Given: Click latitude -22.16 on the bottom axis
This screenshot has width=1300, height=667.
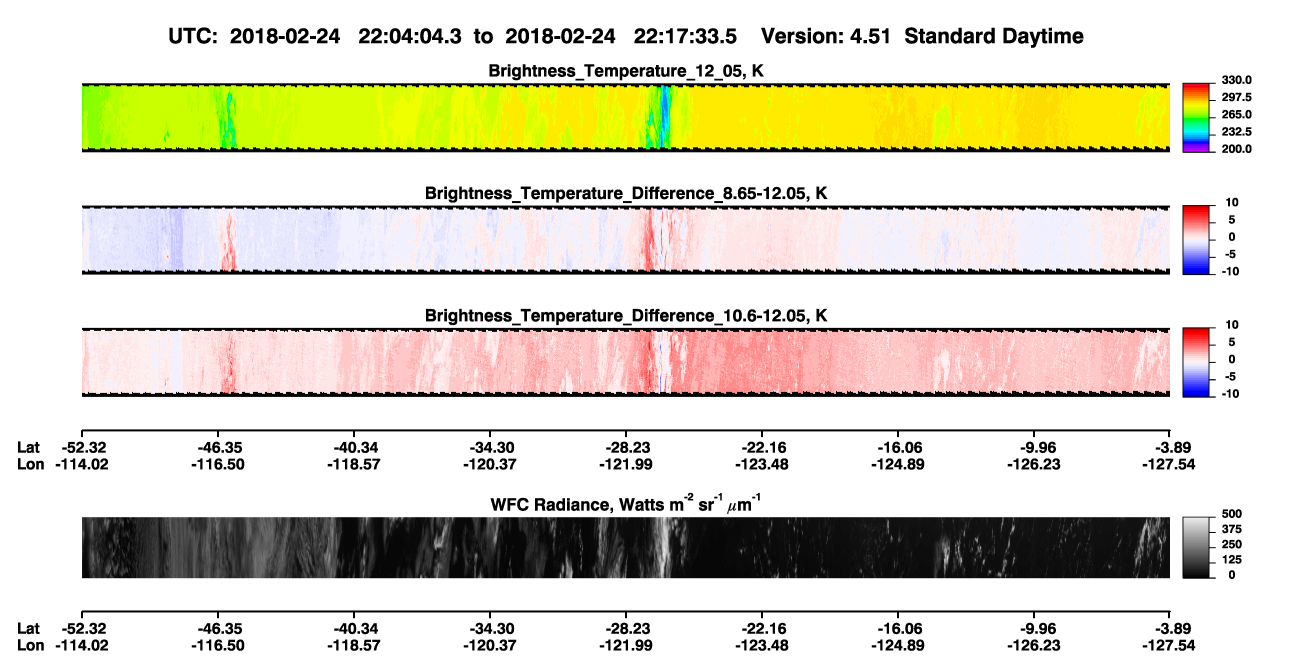Looking at the screenshot, I should (762, 628).
